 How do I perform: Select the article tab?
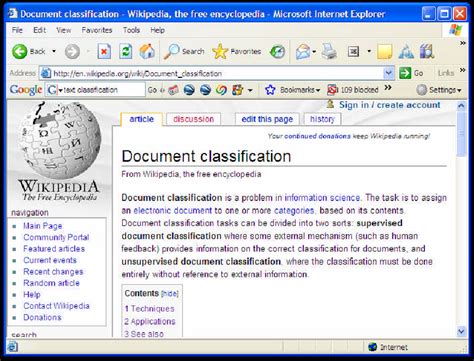141,119
